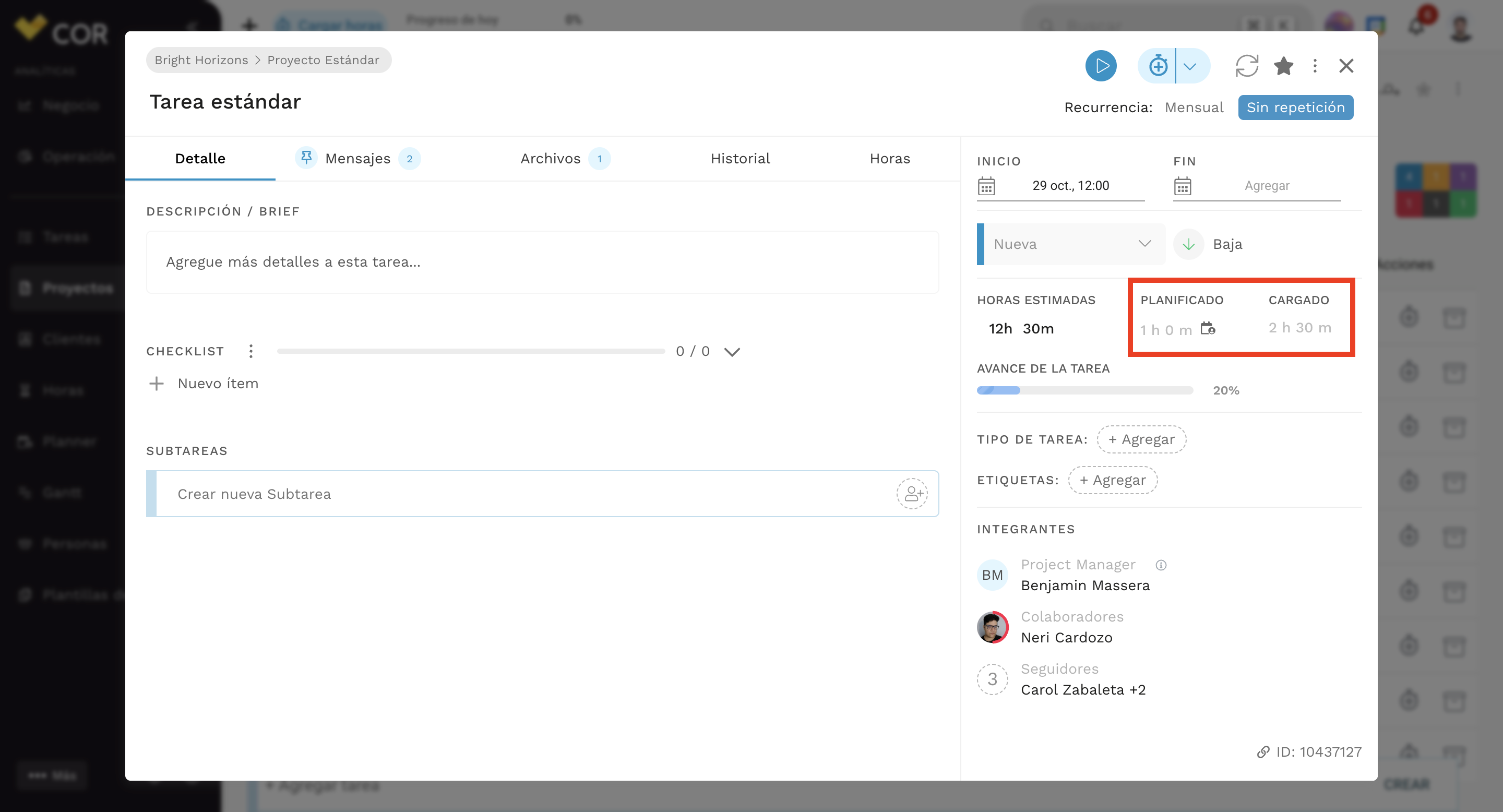Click the checklist progress bar
Screen dimensions: 1503x812
coord(471,351)
